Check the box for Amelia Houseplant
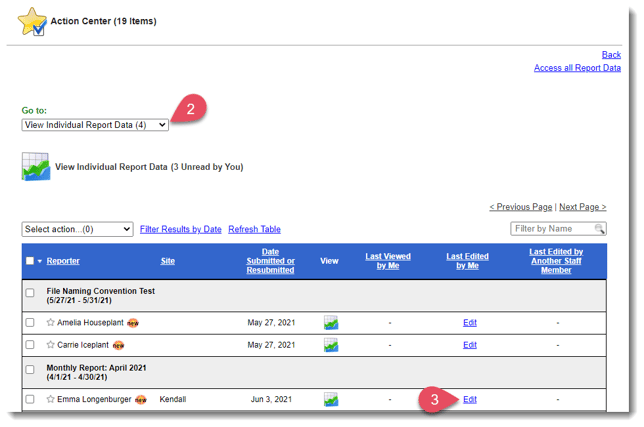Screen dimensions: 644x427 (x=30, y=323)
